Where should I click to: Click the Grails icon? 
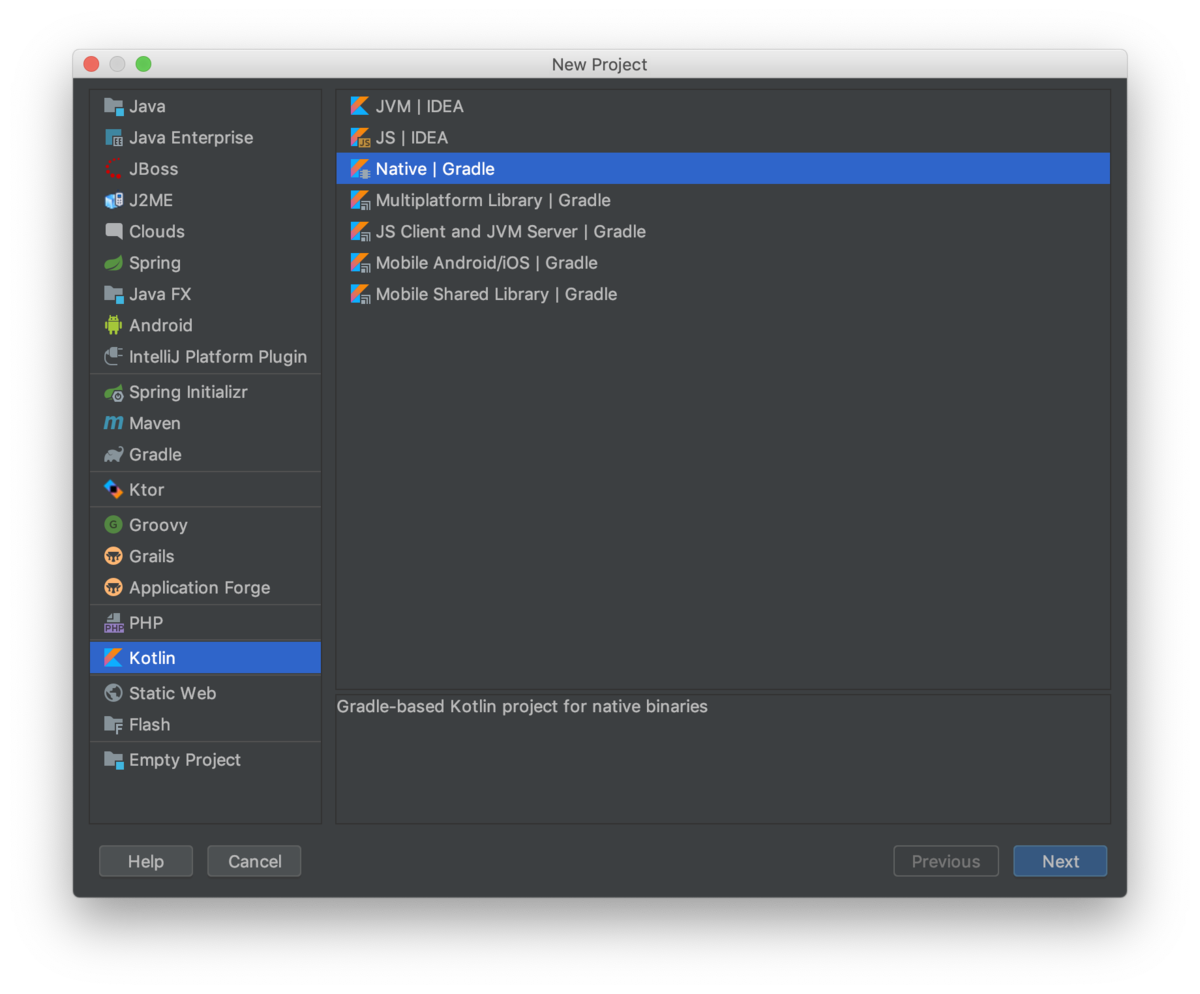[113, 556]
